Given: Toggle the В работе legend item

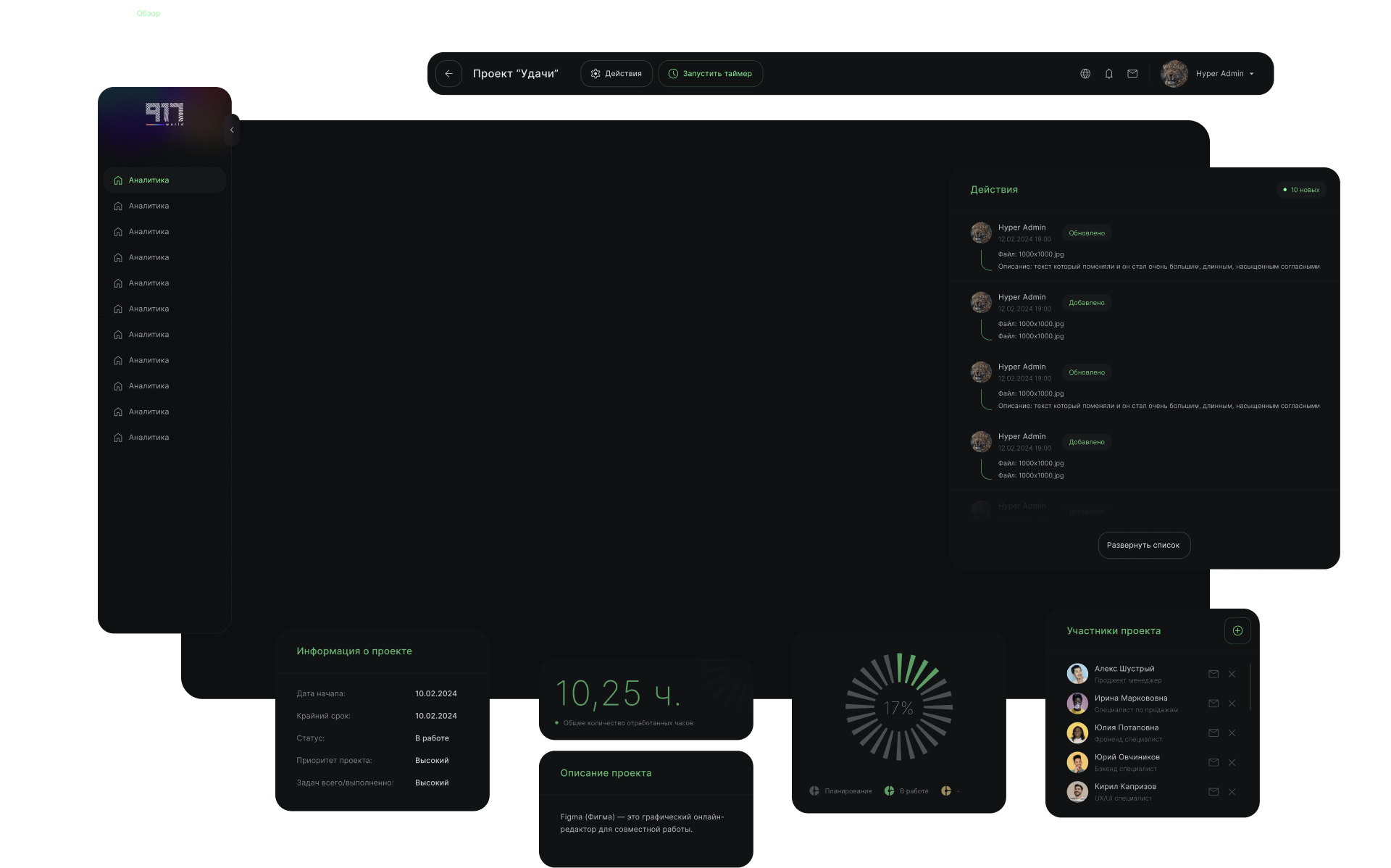Looking at the screenshot, I should point(906,791).
